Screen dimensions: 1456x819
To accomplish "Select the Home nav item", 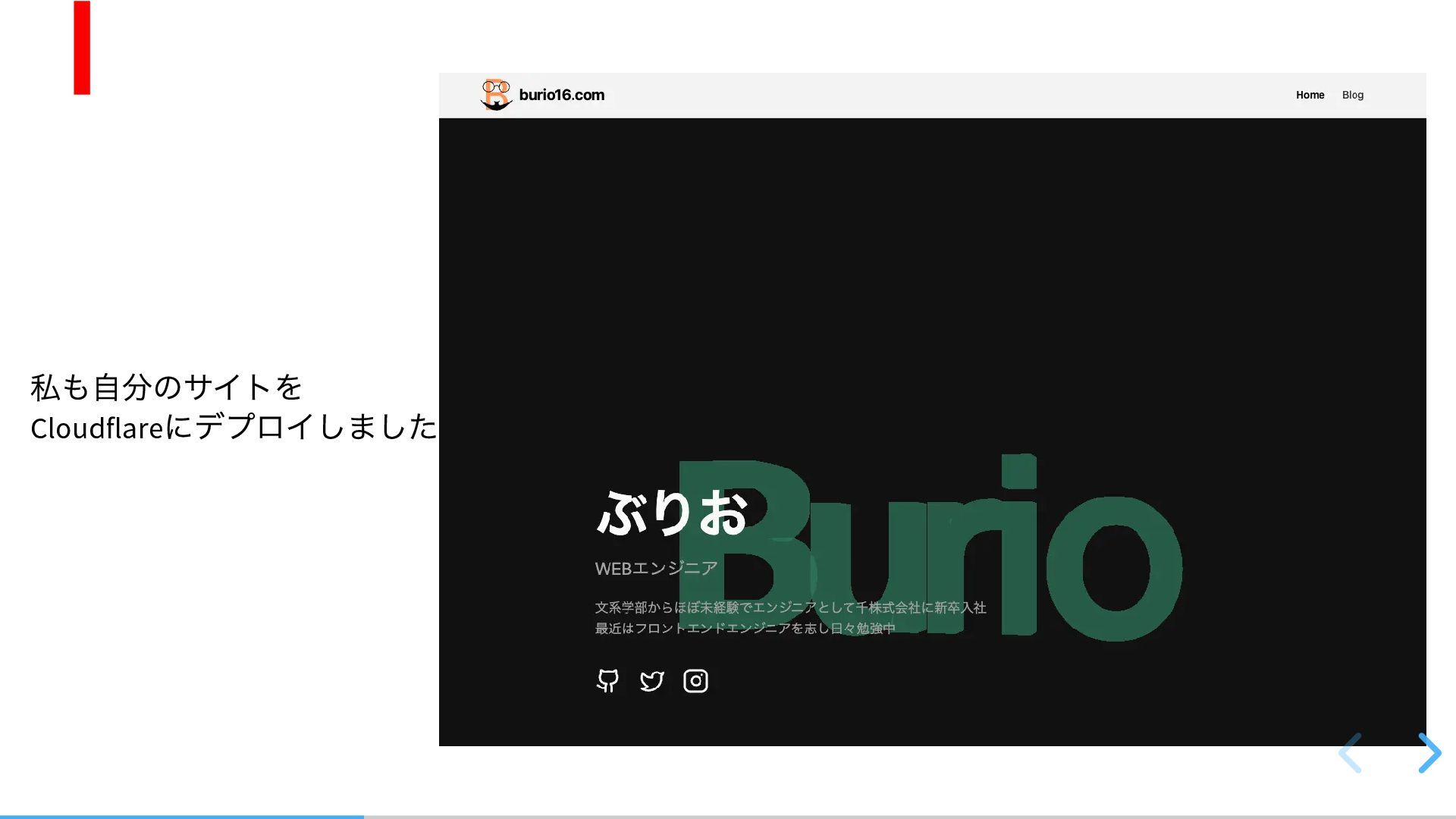I will click(1310, 95).
